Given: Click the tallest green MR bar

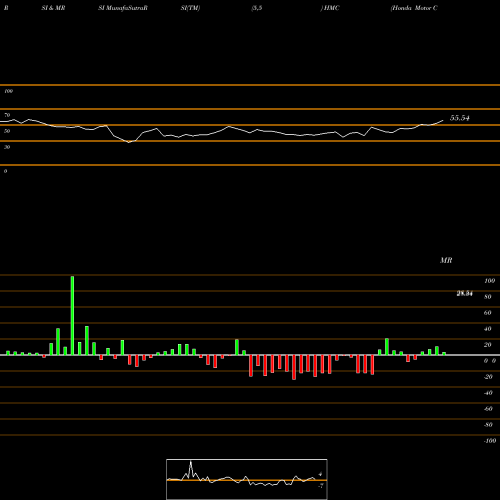Looking at the screenshot, I should [72, 315].
